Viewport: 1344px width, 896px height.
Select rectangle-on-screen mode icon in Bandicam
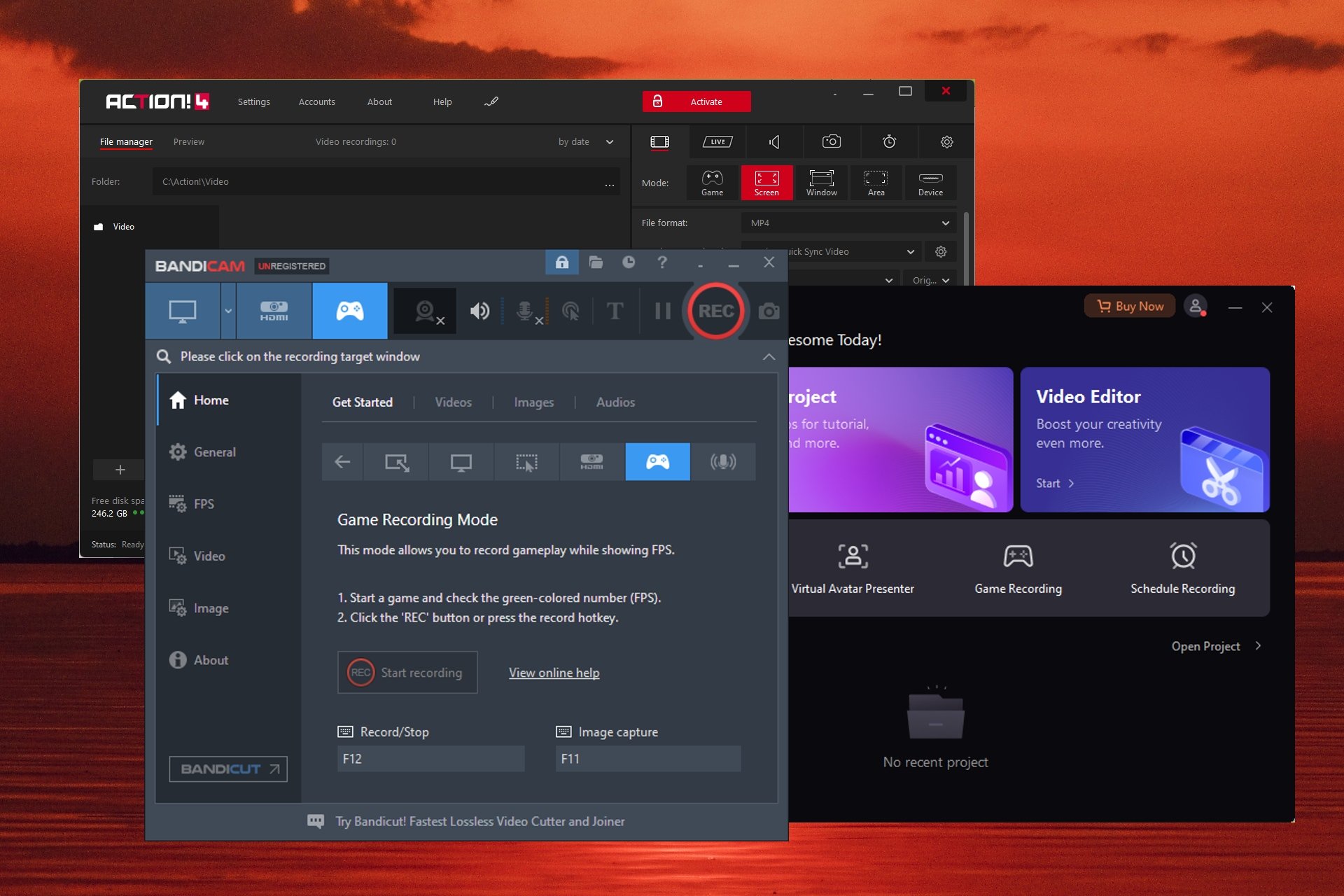(x=396, y=462)
